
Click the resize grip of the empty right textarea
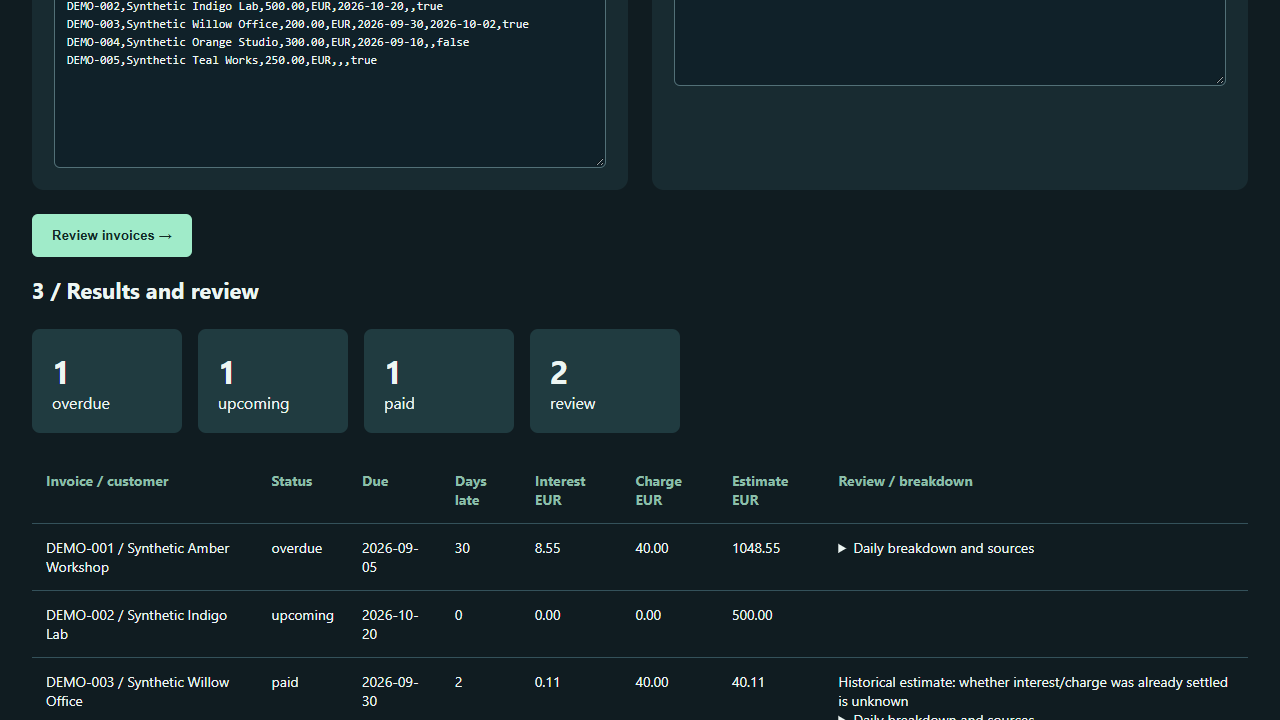click(1220, 80)
